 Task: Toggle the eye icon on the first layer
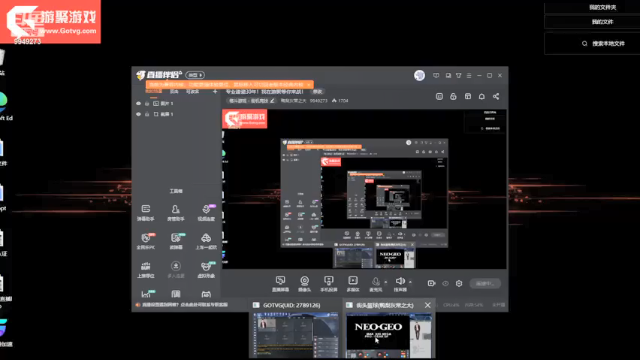click(138, 104)
